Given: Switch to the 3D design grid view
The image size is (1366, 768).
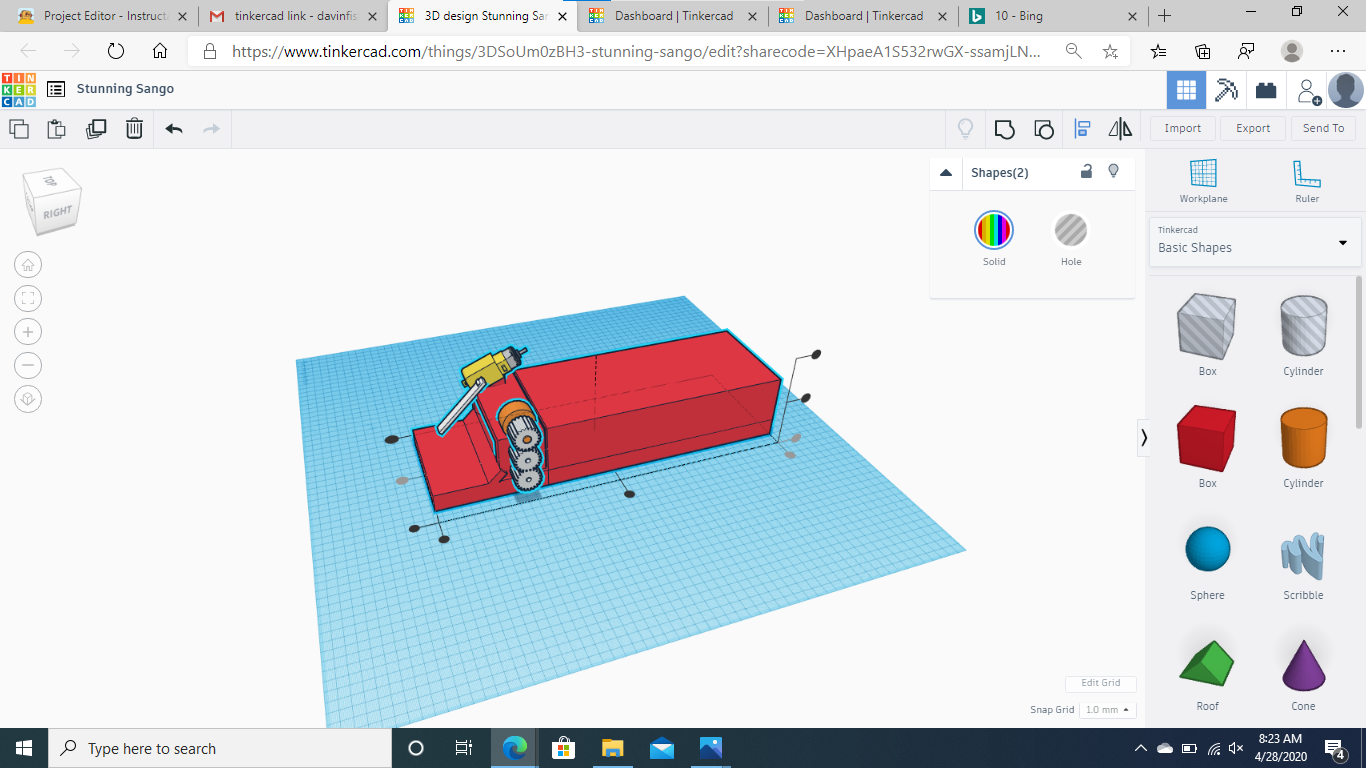Looking at the screenshot, I should 1186,90.
